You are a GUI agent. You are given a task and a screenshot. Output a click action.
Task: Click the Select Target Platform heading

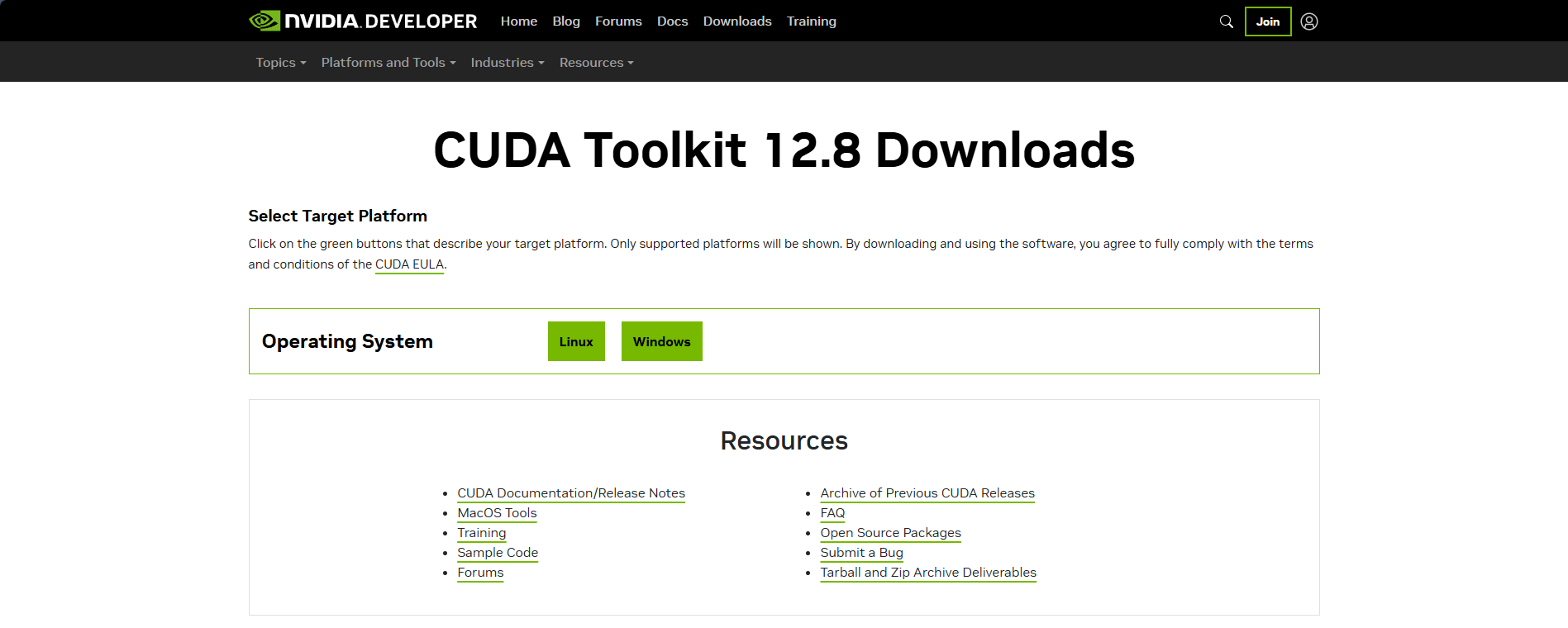coord(338,216)
